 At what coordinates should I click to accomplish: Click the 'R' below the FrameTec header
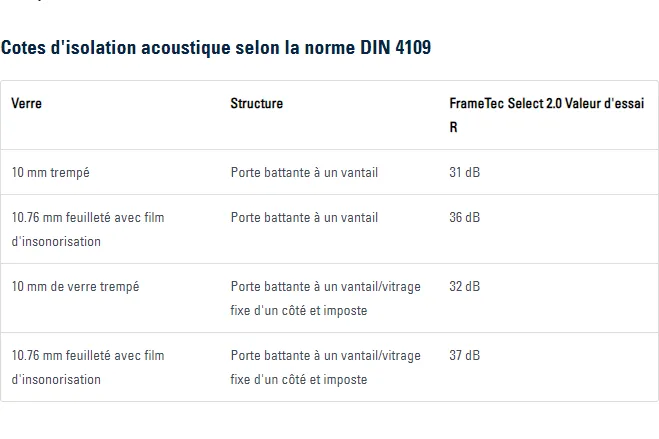[x=454, y=128]
